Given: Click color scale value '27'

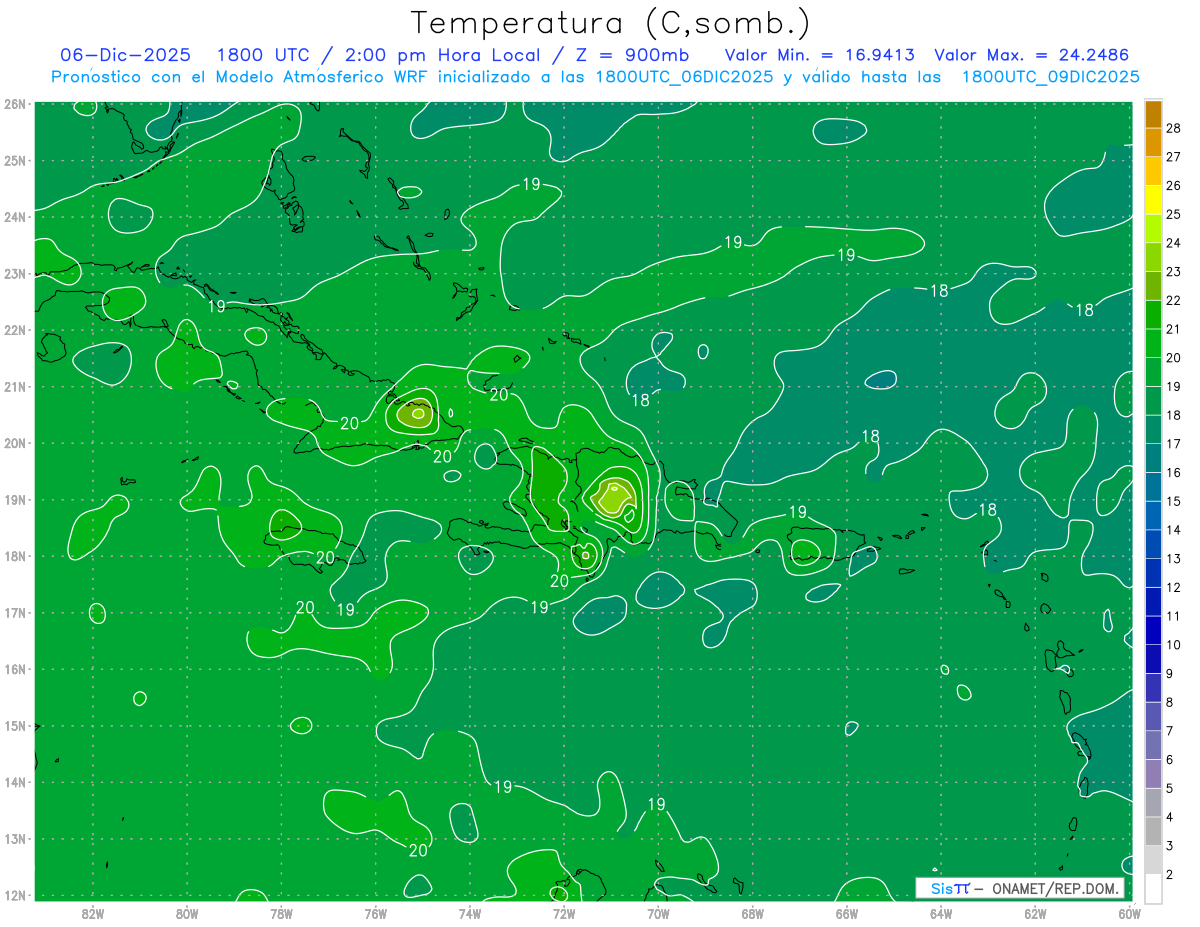Looking at the screenshot, I should [x=1174, y=157].
